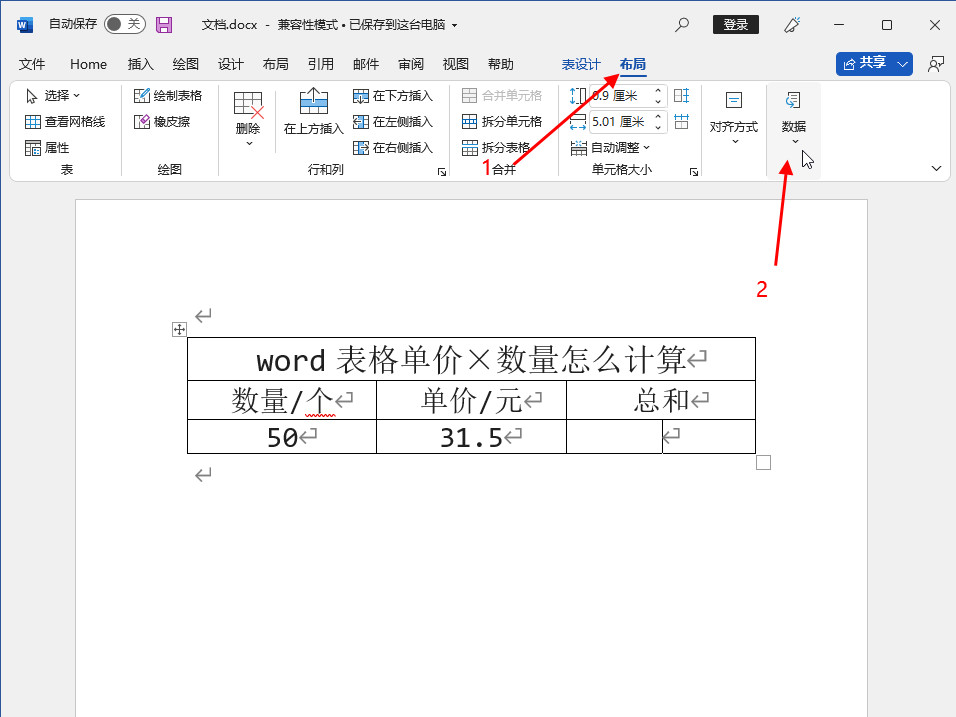Decrease column width with the down stepper
Screen dimensions: 956x717
[658, 127]
